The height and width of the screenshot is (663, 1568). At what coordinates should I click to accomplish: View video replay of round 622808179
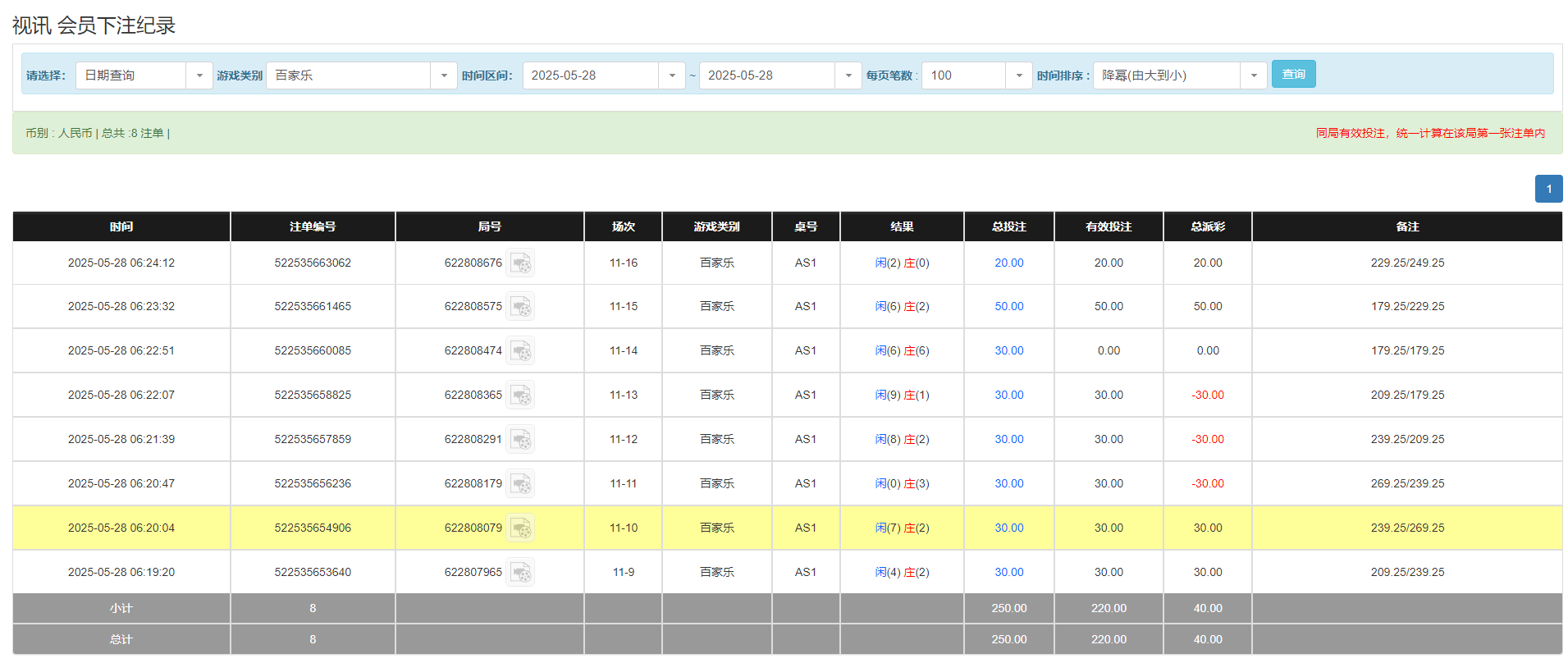point(520,484)
